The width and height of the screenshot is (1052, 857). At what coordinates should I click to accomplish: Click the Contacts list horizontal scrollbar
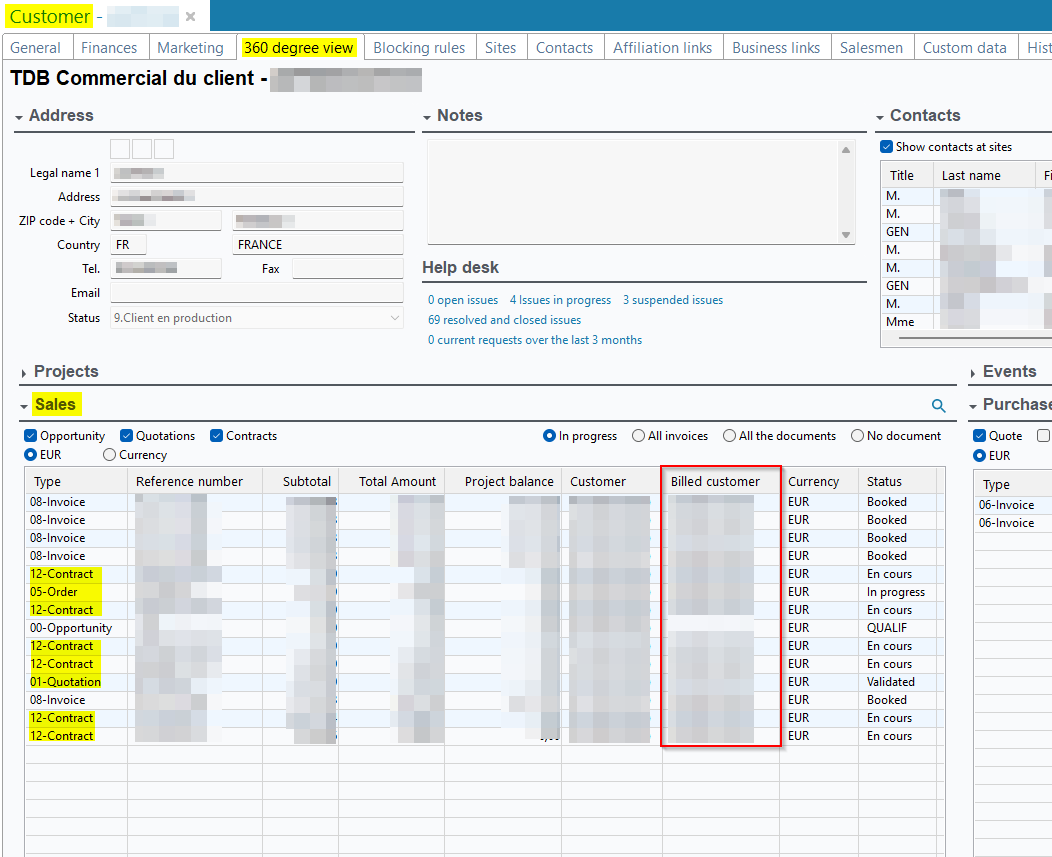(960, 338)
